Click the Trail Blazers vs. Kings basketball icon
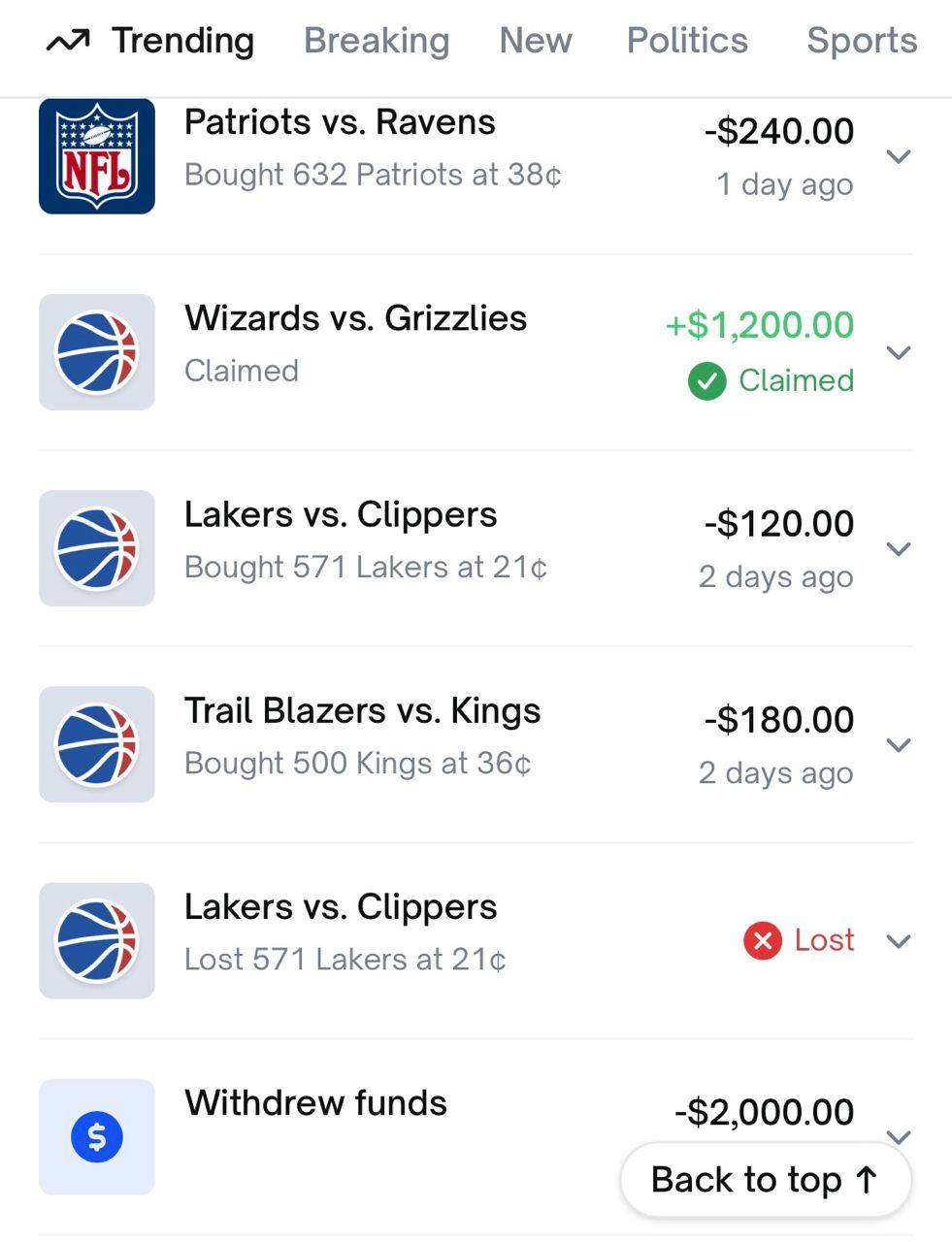The width and height of the screenshot is (952, 1242). (x=97, y=744)
